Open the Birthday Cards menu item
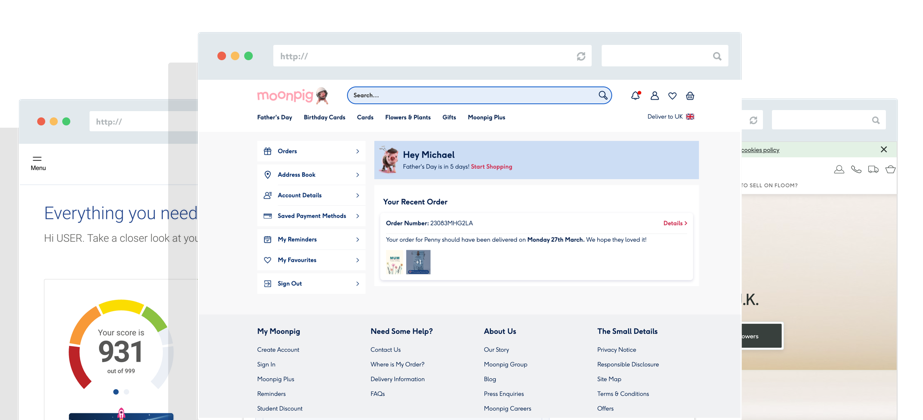Viewport: 923px width, 420px height. [324, 117]
